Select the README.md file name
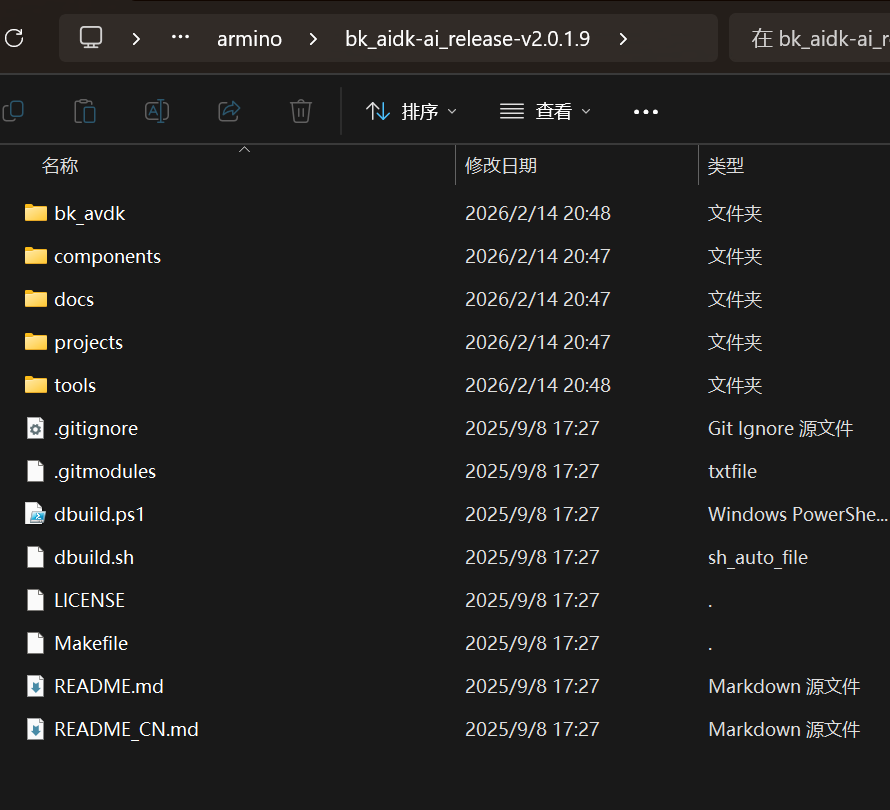Image resolution: width=890 pixels, height=810 pixels. pyautogui.click(x=109, y=686)
